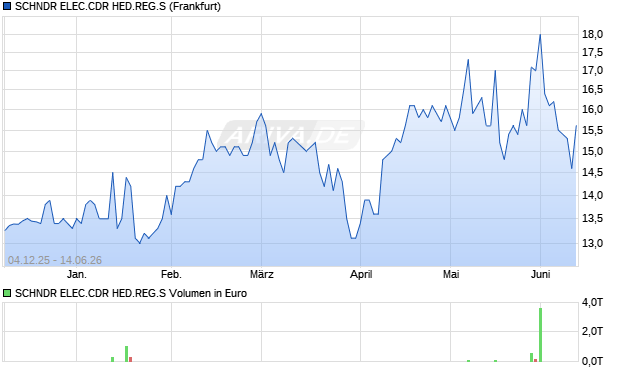Click the 17,0 price axis label
This screenshot has height=371, width=620.
(x=592, y=70)
